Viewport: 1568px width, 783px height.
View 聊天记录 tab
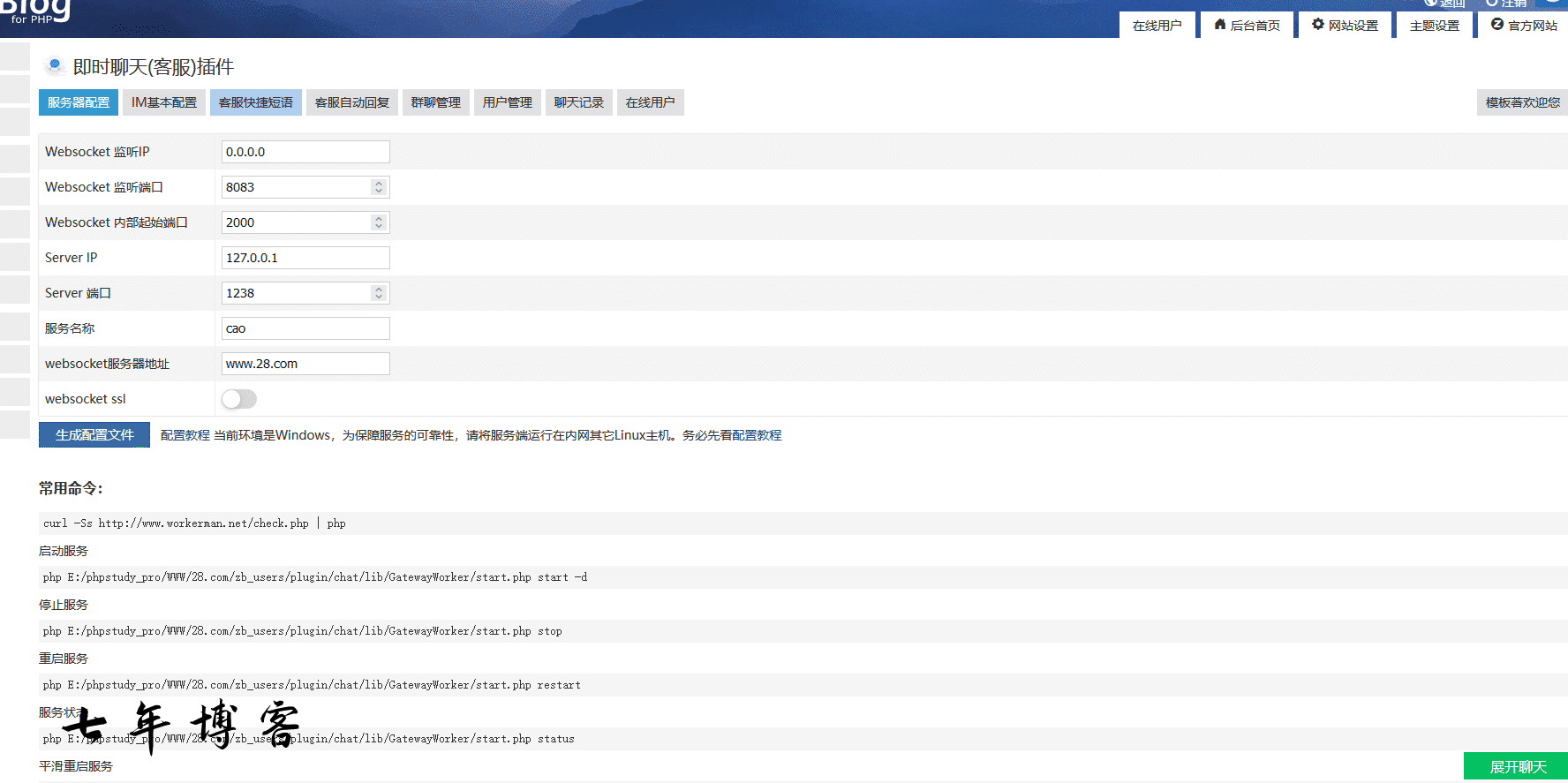click(579, 102)
